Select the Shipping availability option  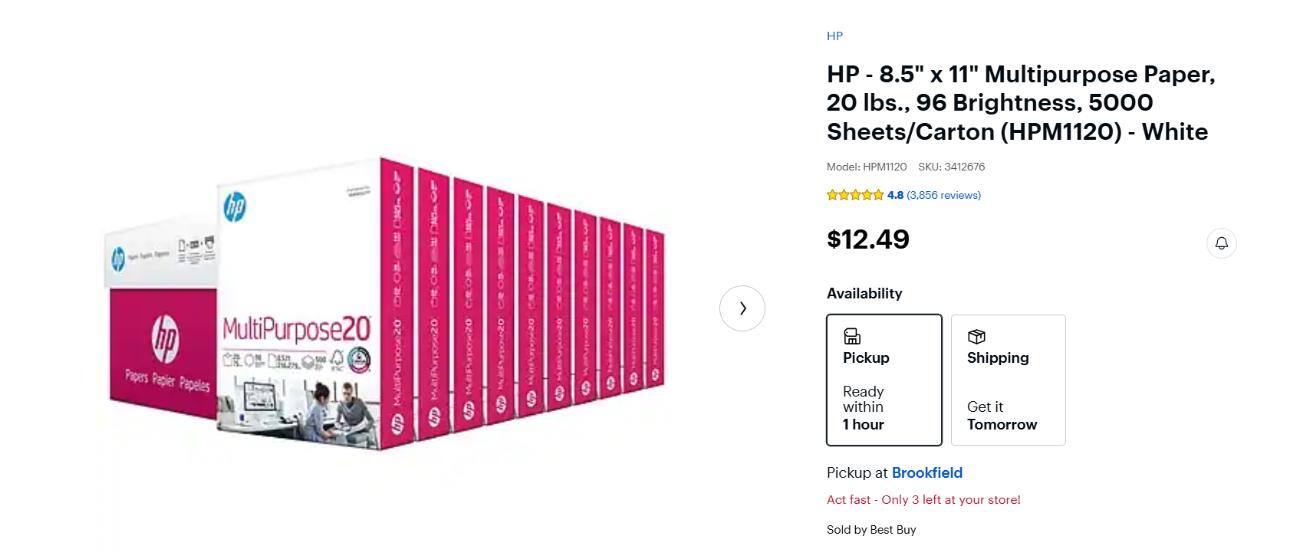(x=1008, y=380)
